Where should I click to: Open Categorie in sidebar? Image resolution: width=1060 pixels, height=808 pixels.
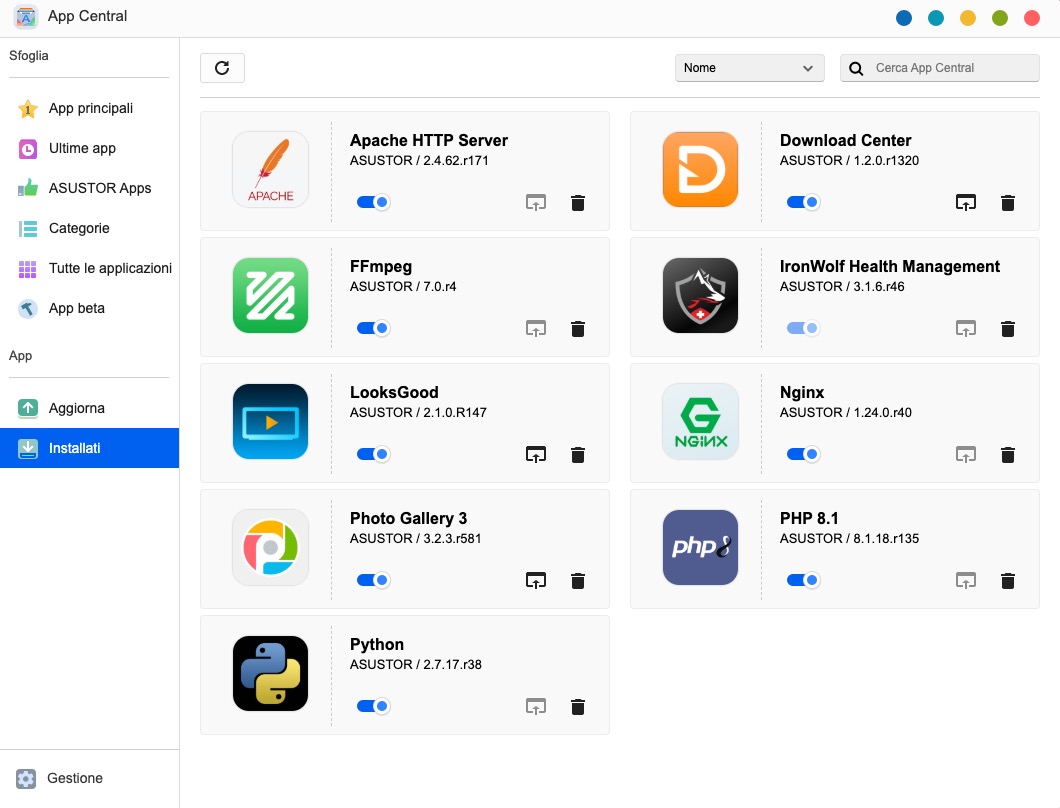(89, 228)
